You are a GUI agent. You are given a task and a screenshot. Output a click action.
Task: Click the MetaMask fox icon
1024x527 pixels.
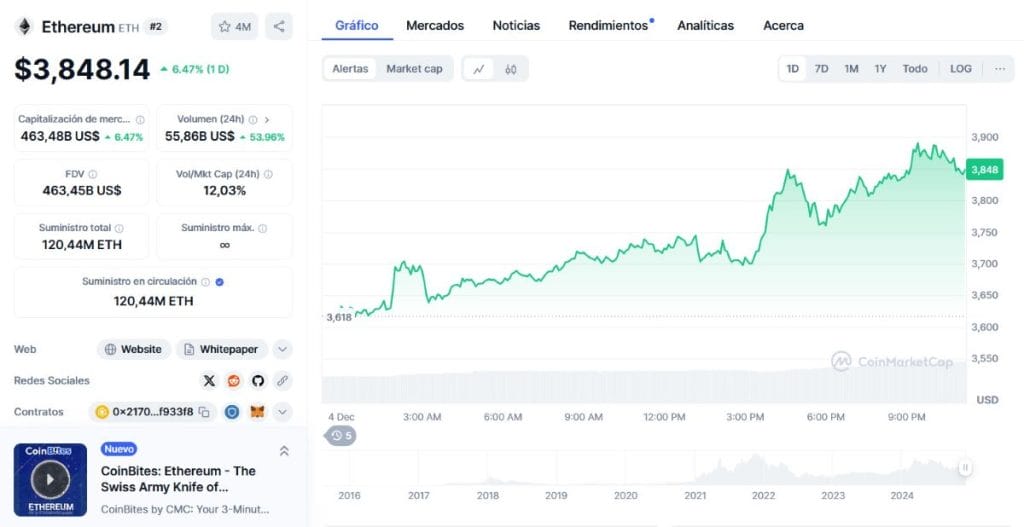tap(257, 412)
